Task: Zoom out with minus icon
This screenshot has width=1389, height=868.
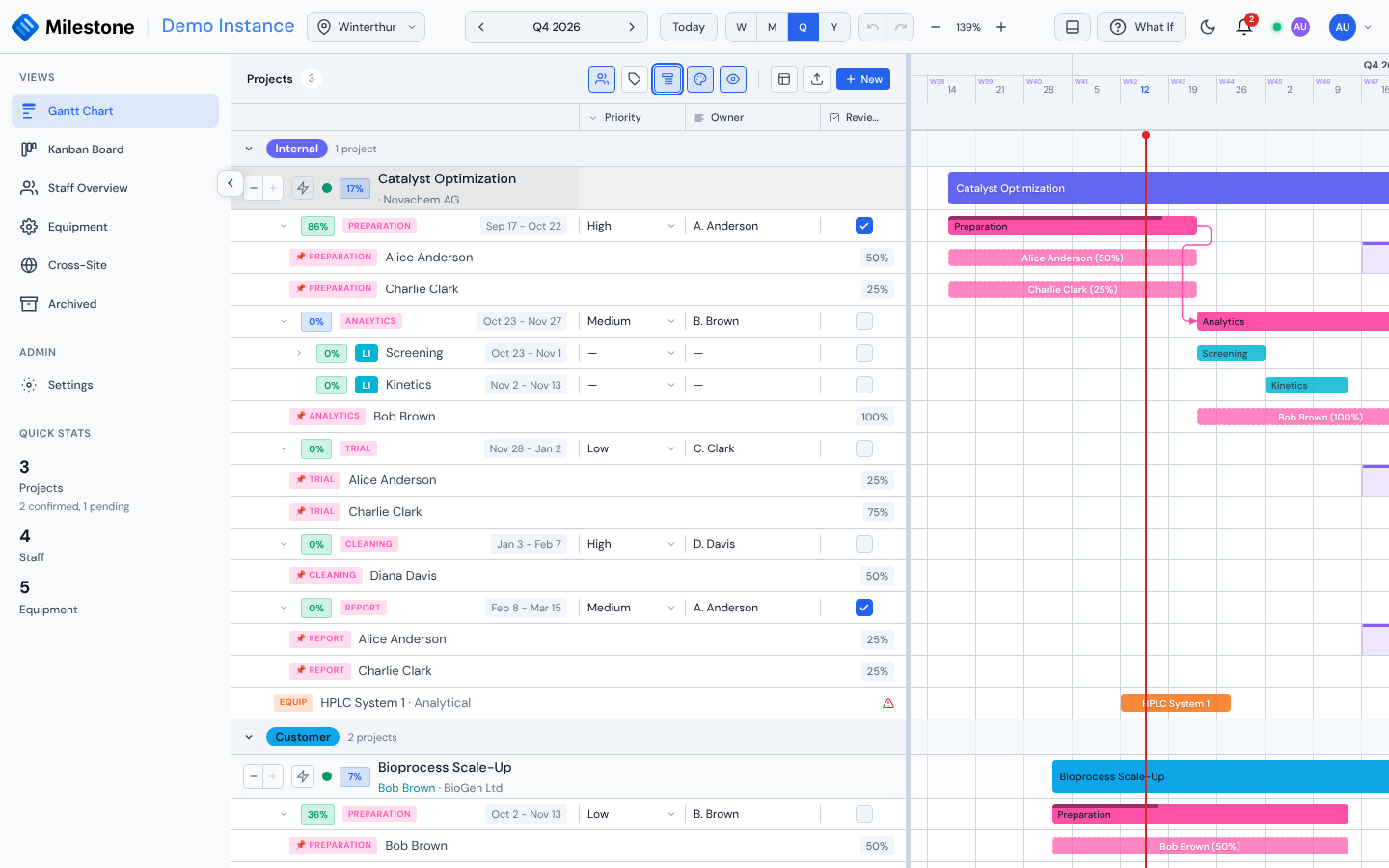Action: pyautogui.click(x=936, y=27)
